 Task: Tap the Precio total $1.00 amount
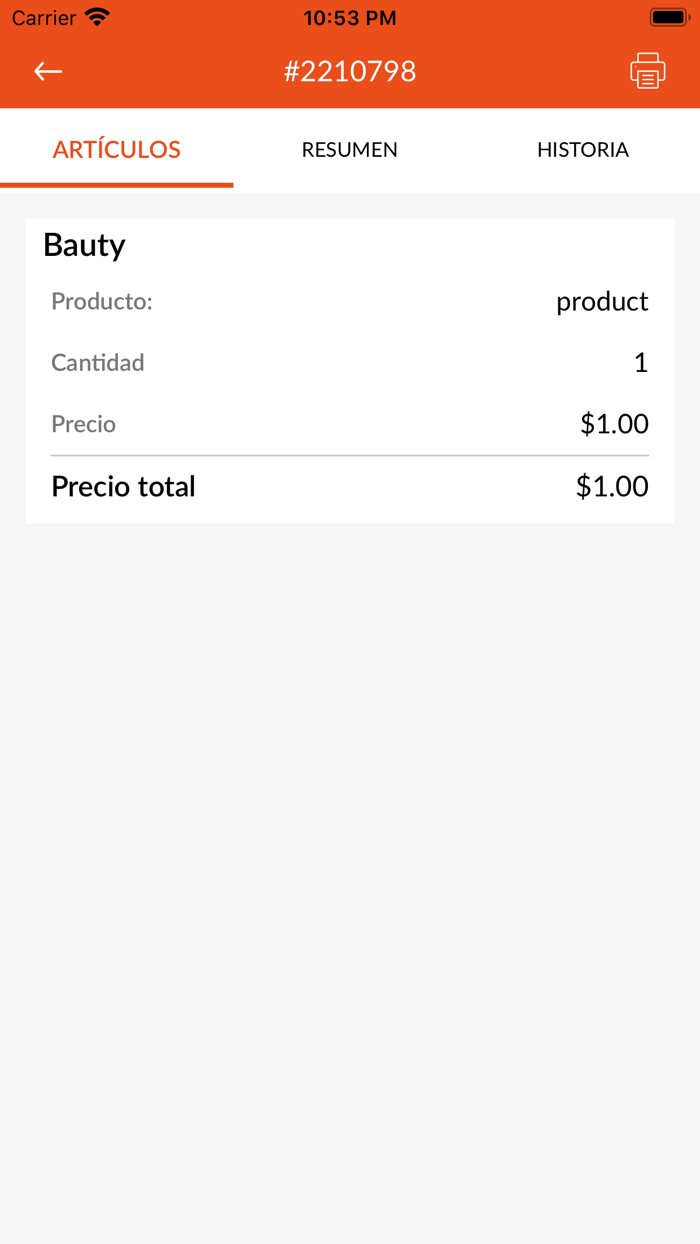[x=612, y=487]
